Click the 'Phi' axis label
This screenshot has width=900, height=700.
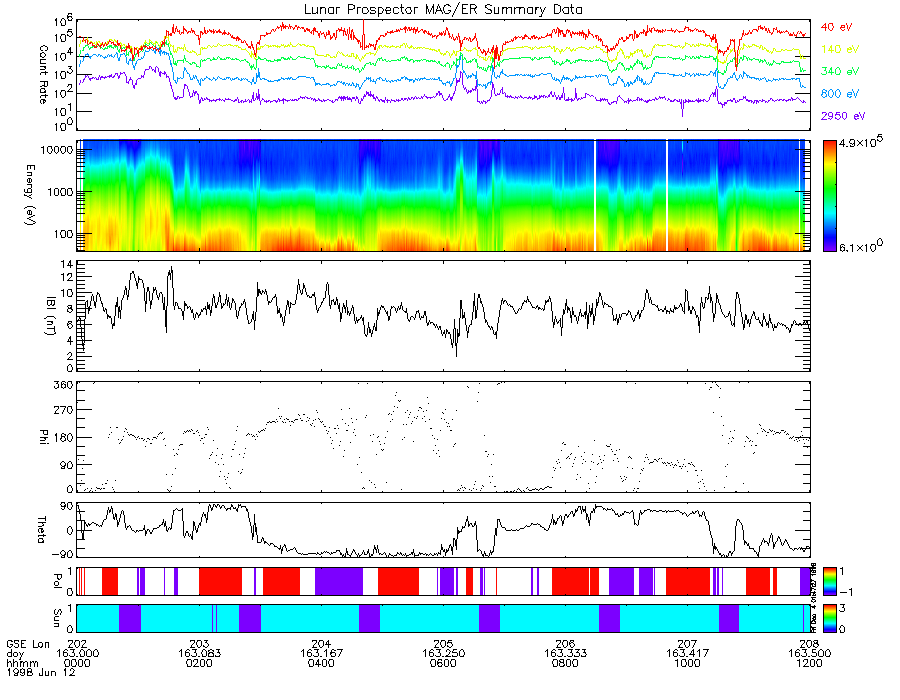coord(43,436)
